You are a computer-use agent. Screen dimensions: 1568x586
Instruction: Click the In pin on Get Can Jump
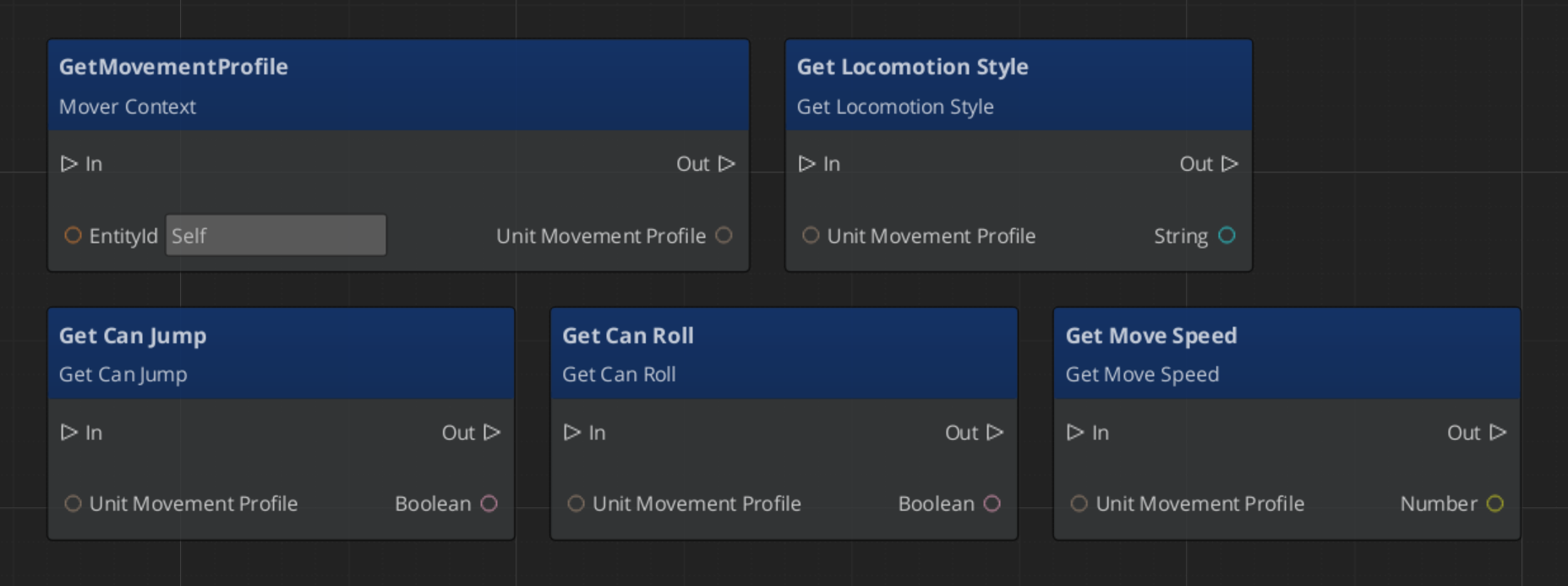click(69, 433)
